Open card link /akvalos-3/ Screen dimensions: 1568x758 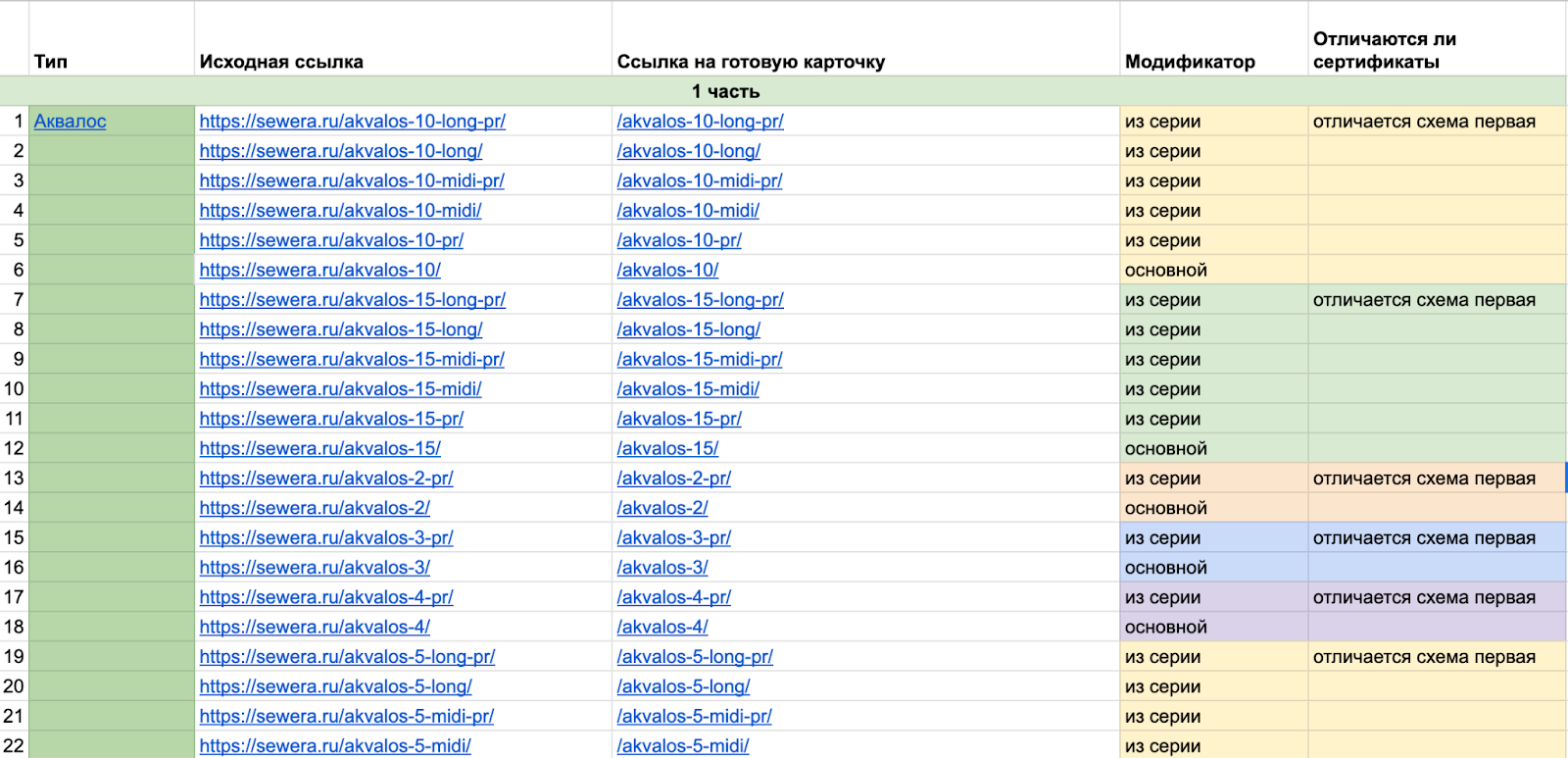(x=662, y=568)
